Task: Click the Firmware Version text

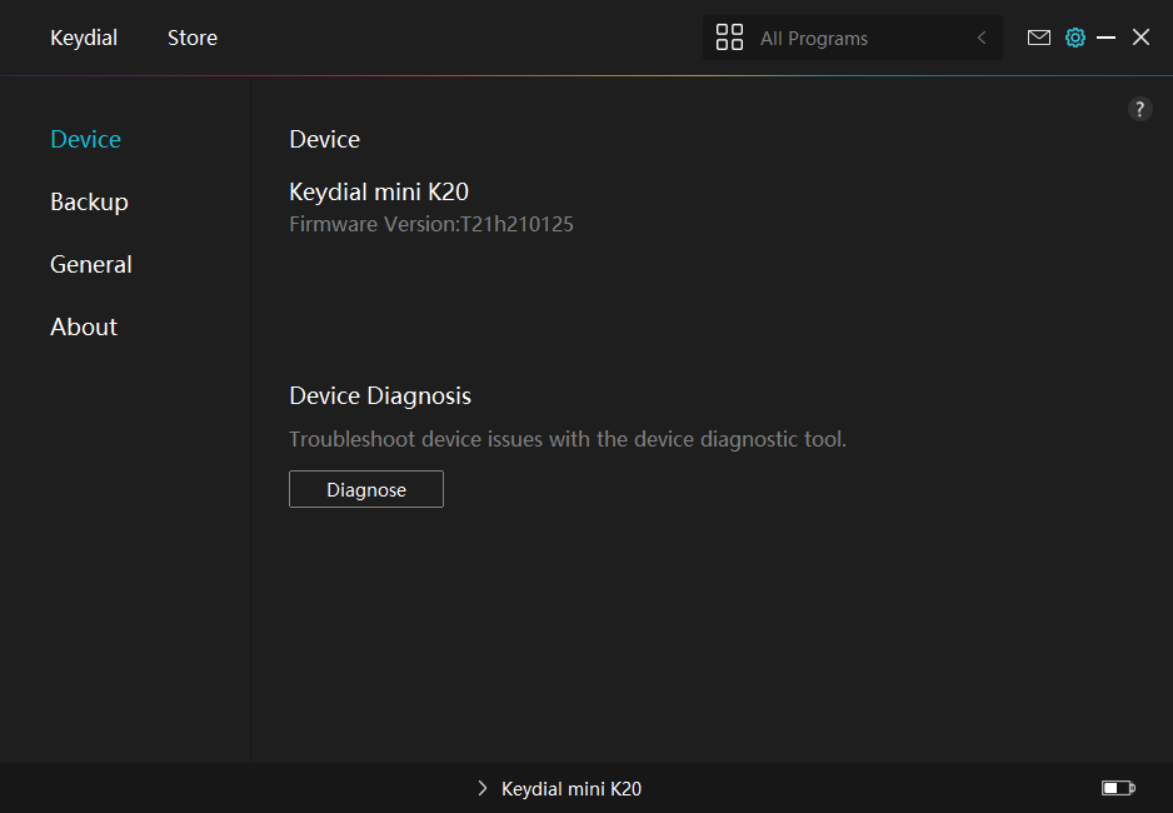Action: tap(431, 224)
